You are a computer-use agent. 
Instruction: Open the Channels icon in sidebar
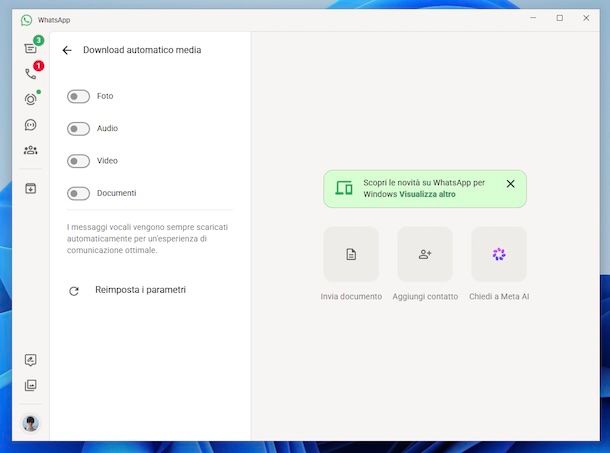31,125
